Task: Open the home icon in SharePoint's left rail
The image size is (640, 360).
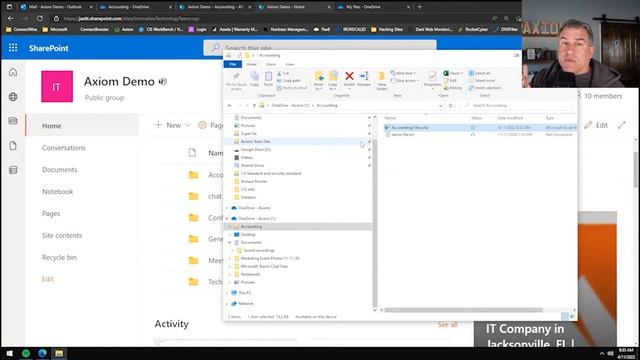Action: [13, 72]
